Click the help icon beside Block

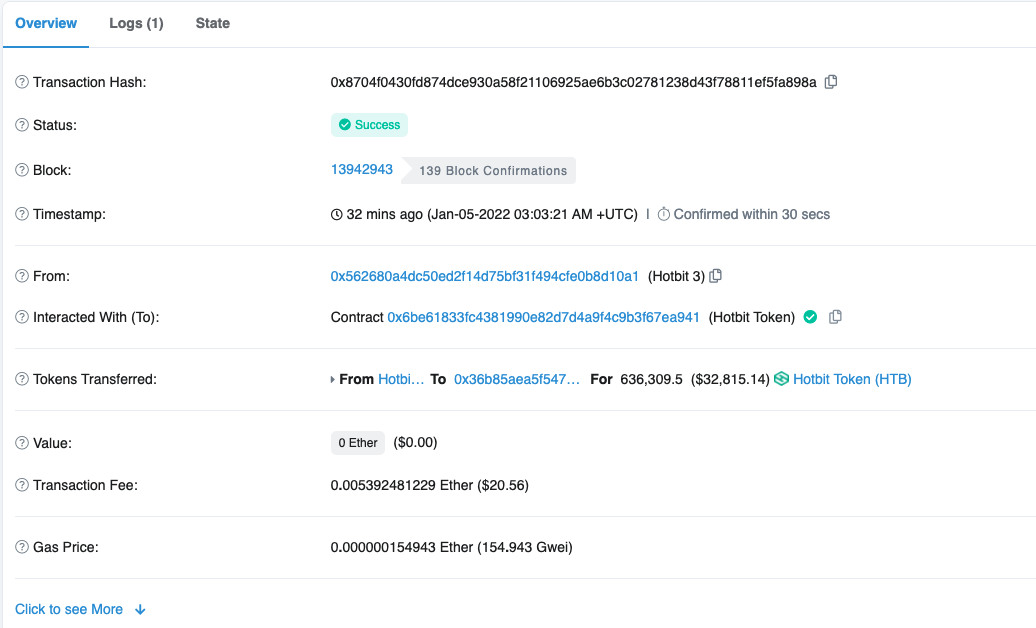click(x=22, y=170)
